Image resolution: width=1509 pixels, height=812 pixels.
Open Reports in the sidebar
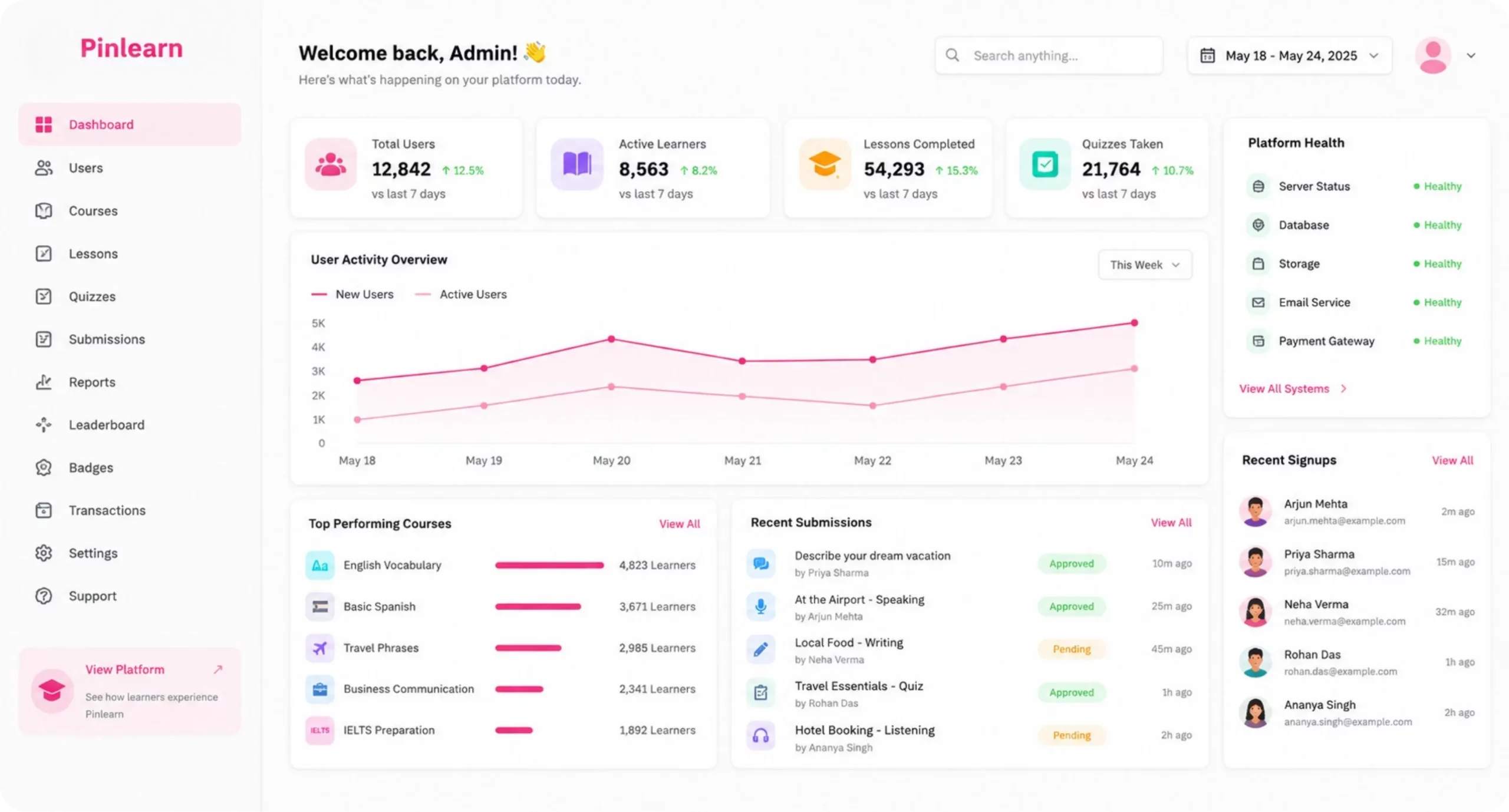[130, 382]
